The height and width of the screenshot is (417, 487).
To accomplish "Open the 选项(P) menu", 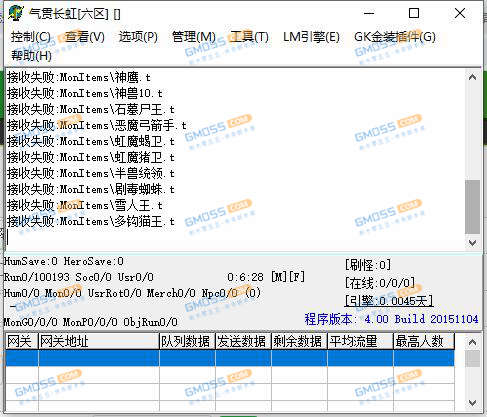I will (138, 37).
